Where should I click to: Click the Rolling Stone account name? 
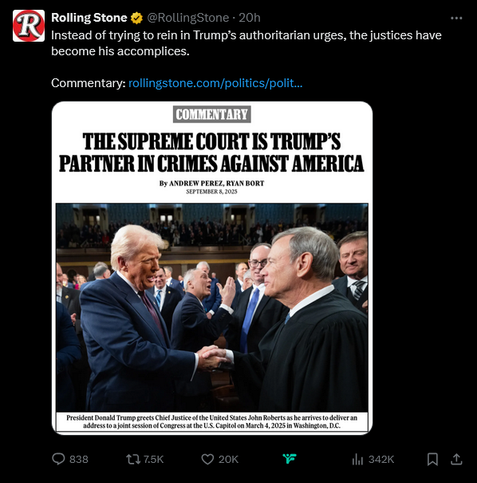pos(89,18)
